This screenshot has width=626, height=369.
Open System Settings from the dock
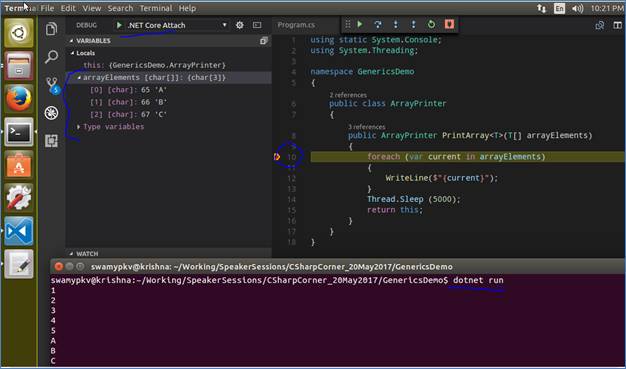tap(18, 198)
